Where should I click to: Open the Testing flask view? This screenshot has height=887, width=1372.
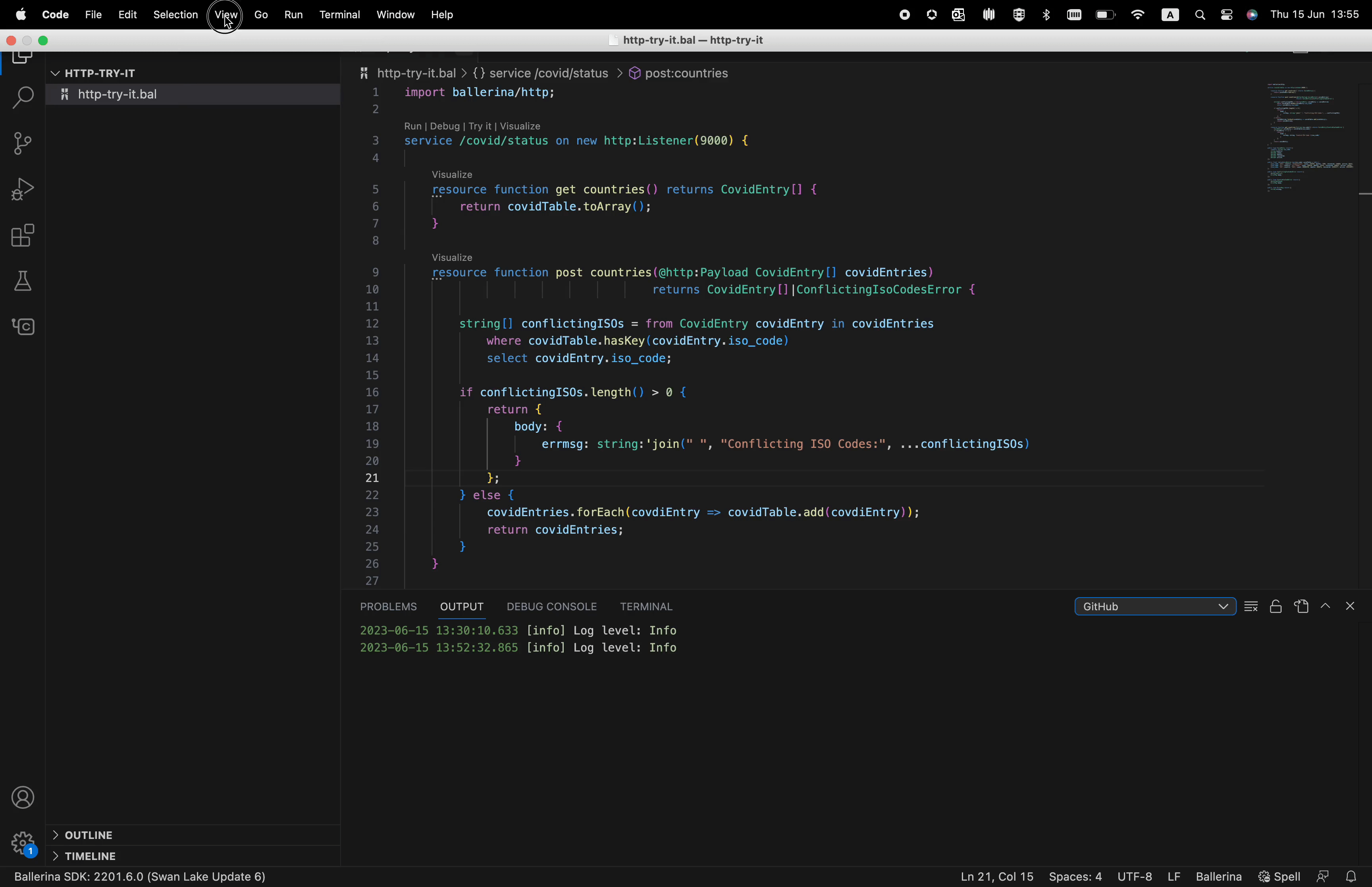tap(23, 282)
